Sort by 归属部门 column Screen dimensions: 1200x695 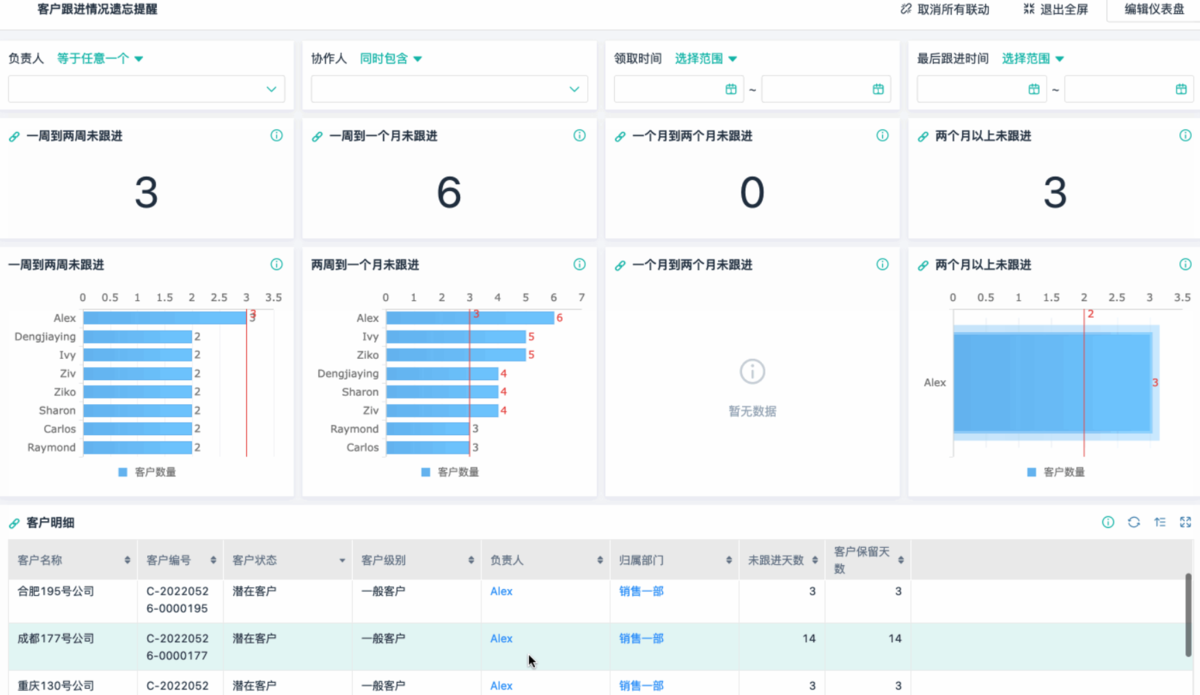tap(729, 560)
